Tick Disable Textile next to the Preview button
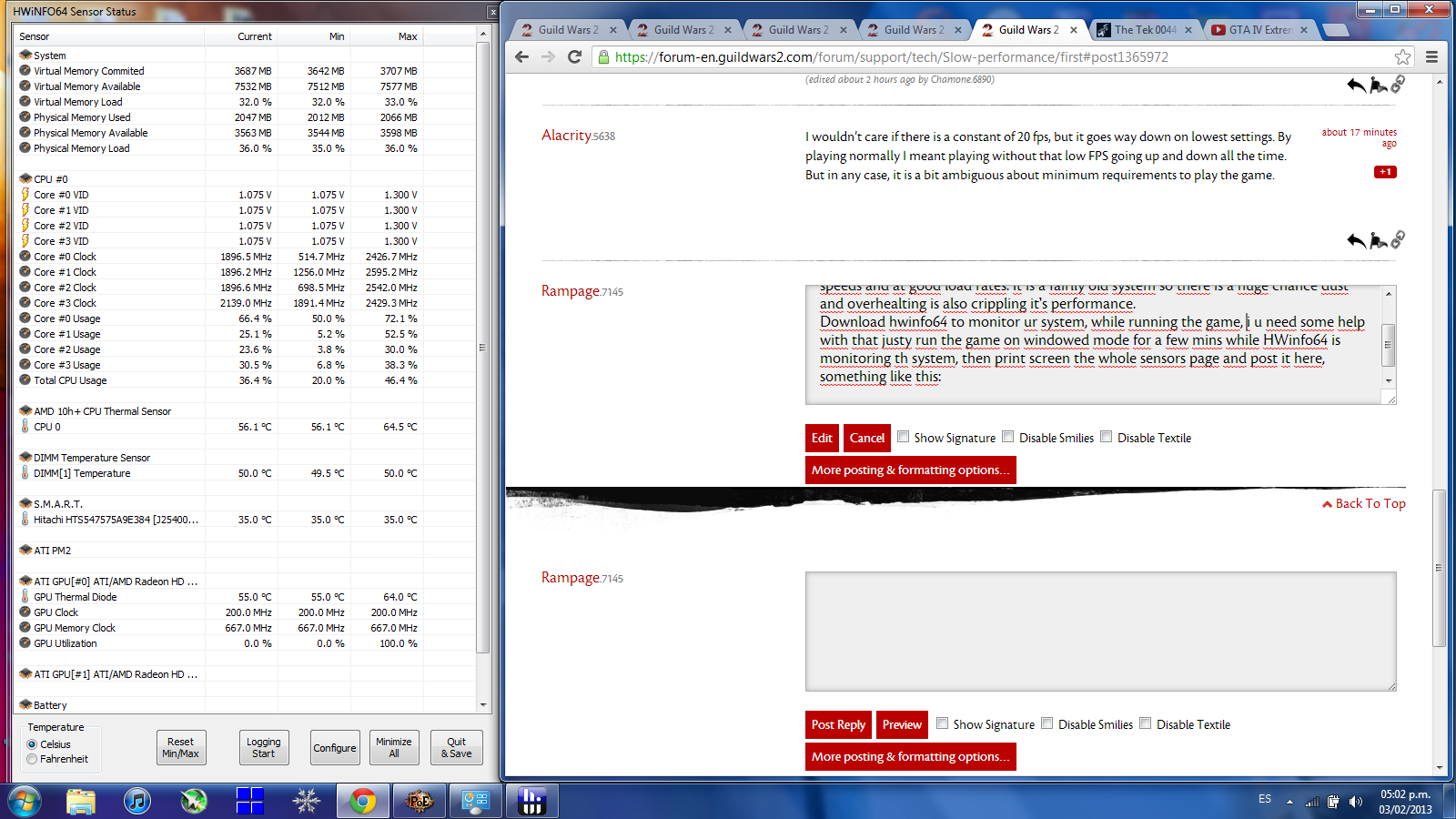Viewport: 1456px width, 819px height. (1146, 723)
